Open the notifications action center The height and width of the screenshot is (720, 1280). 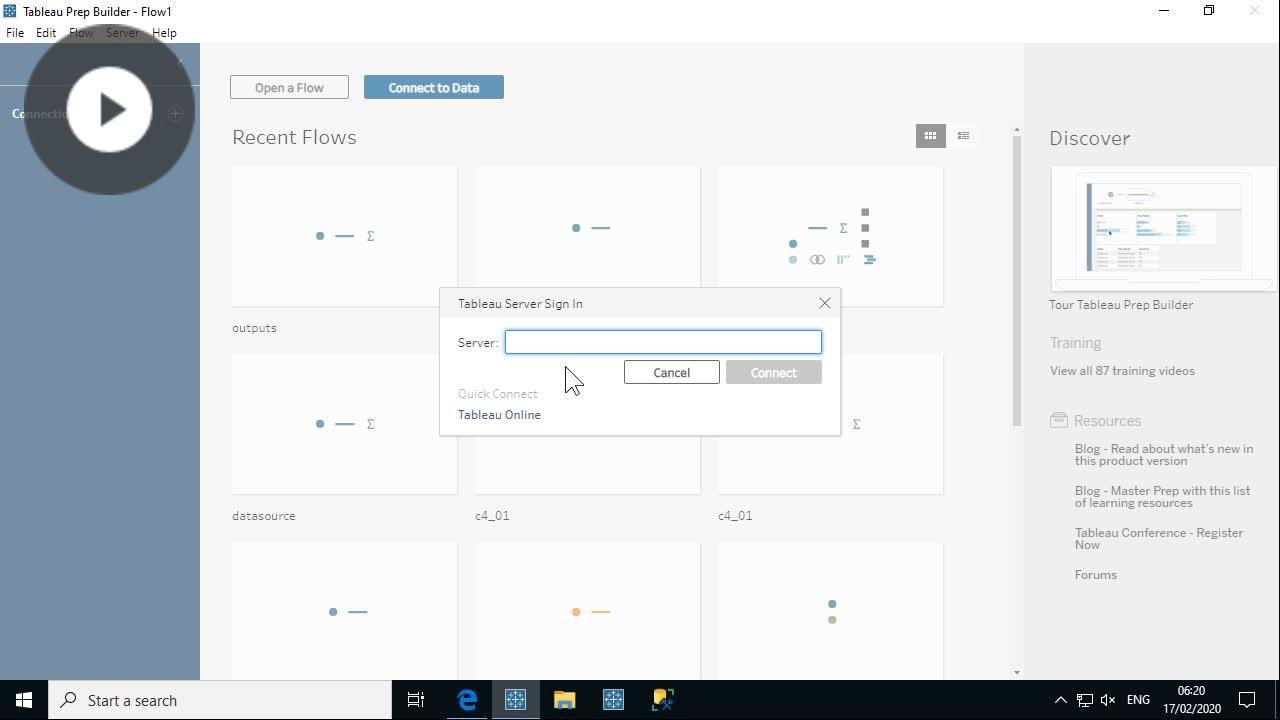[1247, 700]
